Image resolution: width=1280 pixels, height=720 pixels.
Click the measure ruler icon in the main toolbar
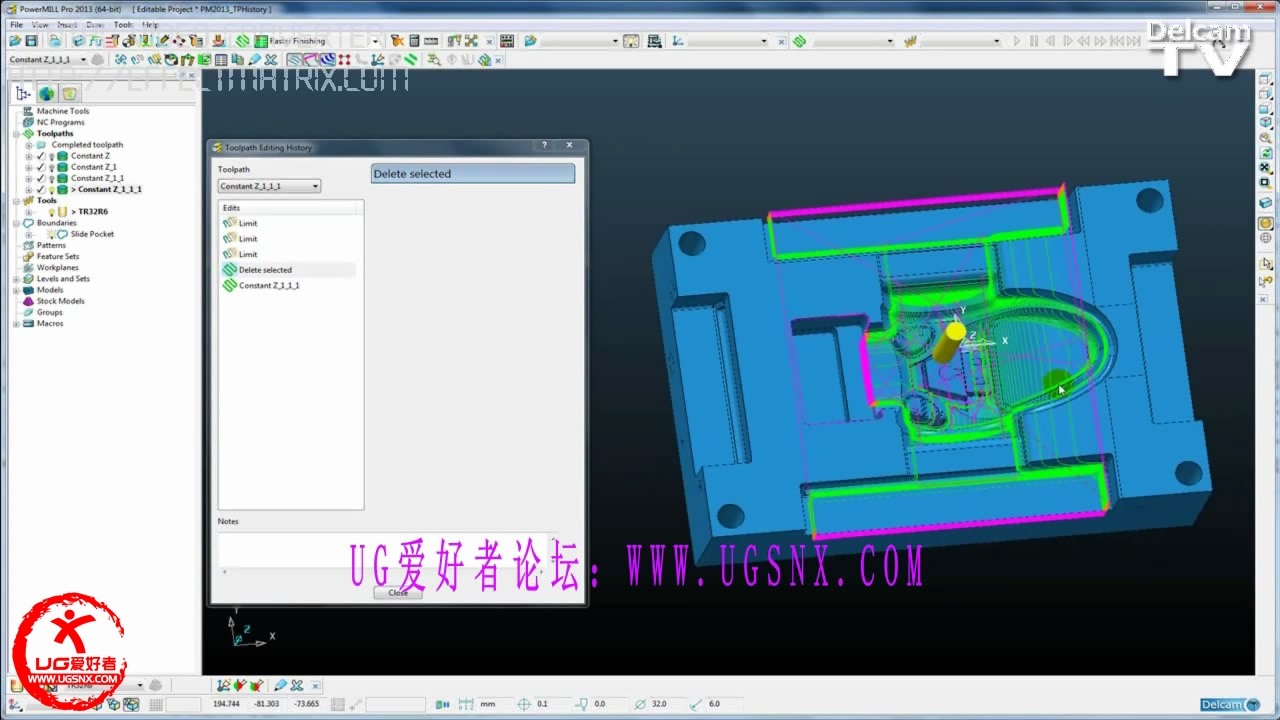[x=431, y=41]
